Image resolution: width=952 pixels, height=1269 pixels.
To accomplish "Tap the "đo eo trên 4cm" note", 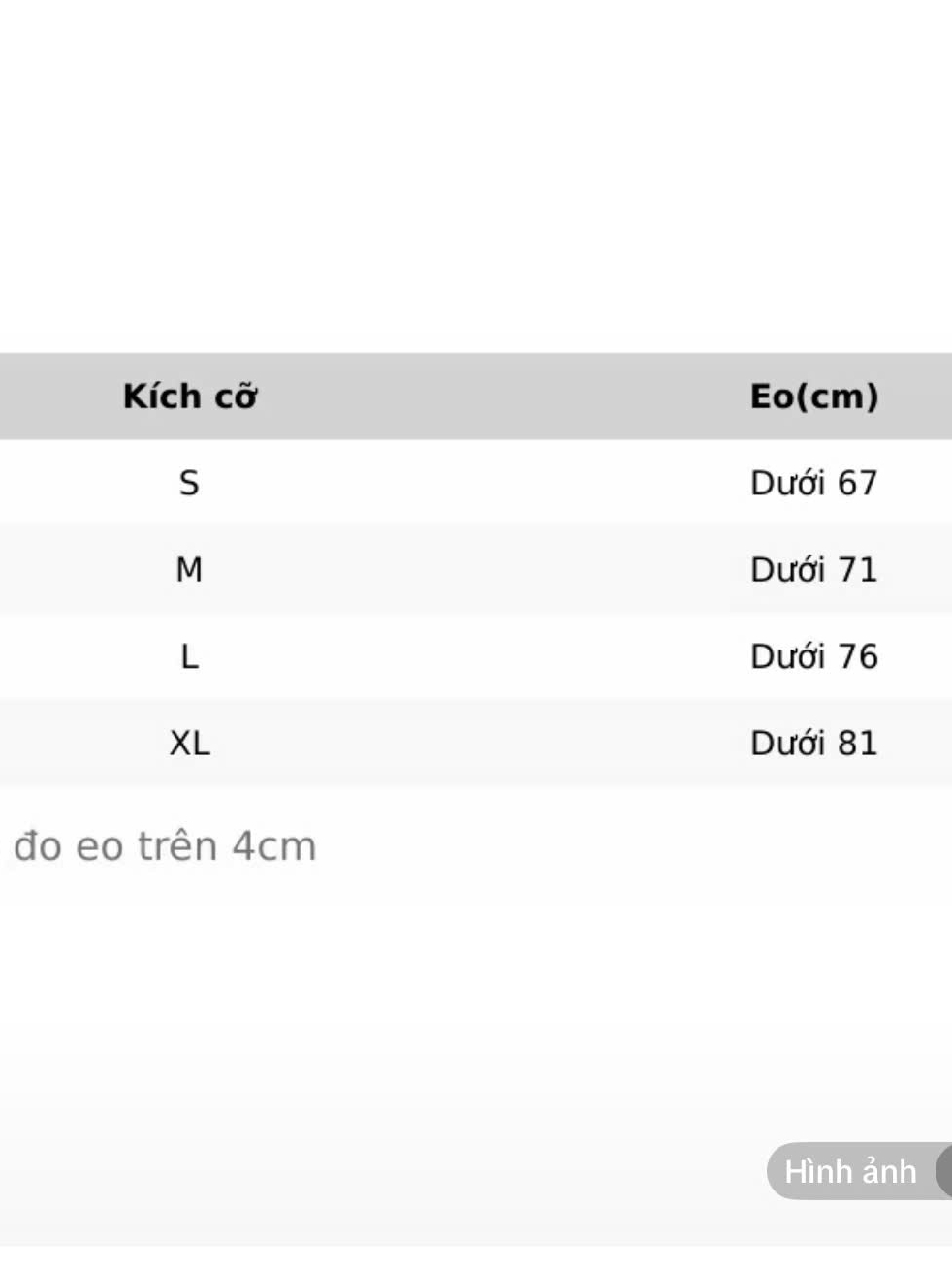I will click(165, 846).
